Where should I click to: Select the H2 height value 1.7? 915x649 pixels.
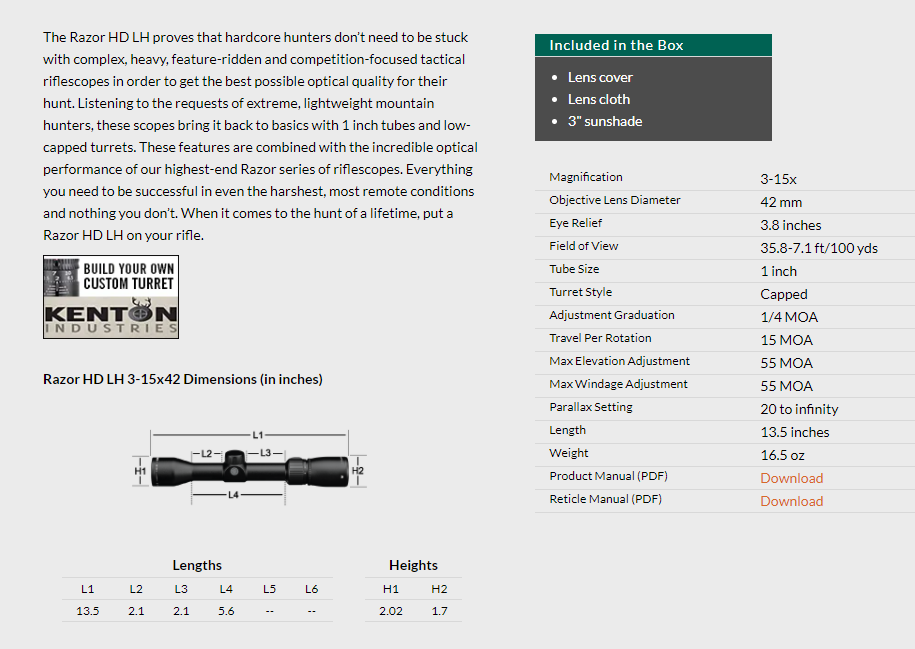pos(439,611)
